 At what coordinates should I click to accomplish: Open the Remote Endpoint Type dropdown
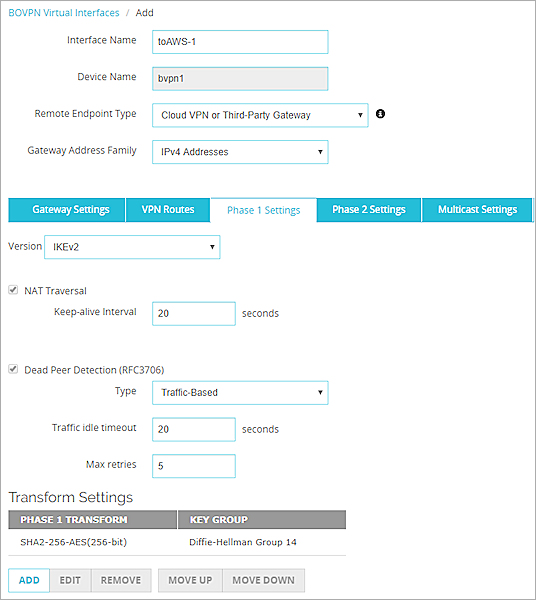coord(260,115)
